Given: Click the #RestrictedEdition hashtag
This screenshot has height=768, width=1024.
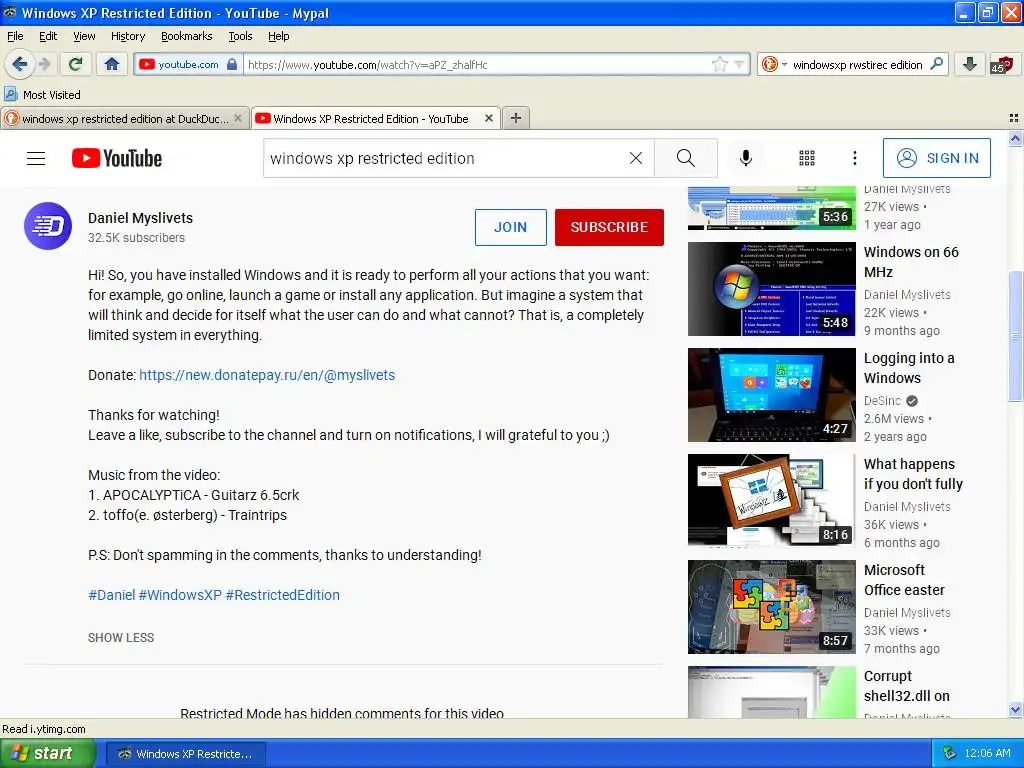Looking at the screenshot, I should tap(283, 595).
